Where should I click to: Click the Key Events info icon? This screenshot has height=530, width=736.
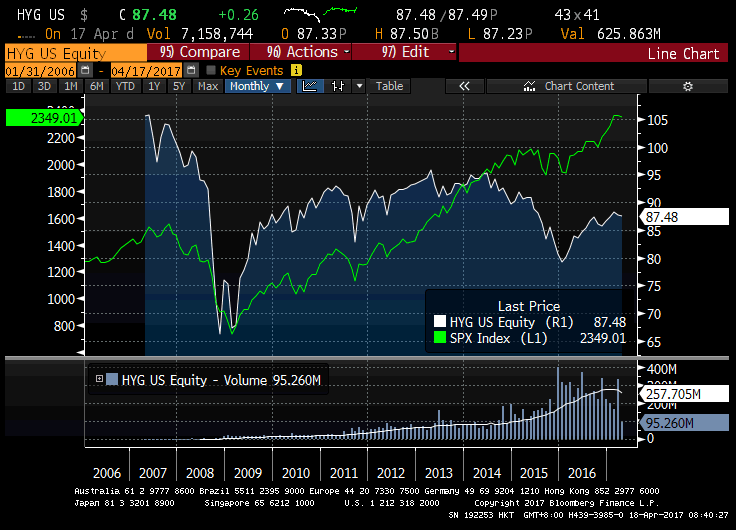click(296, 70)
